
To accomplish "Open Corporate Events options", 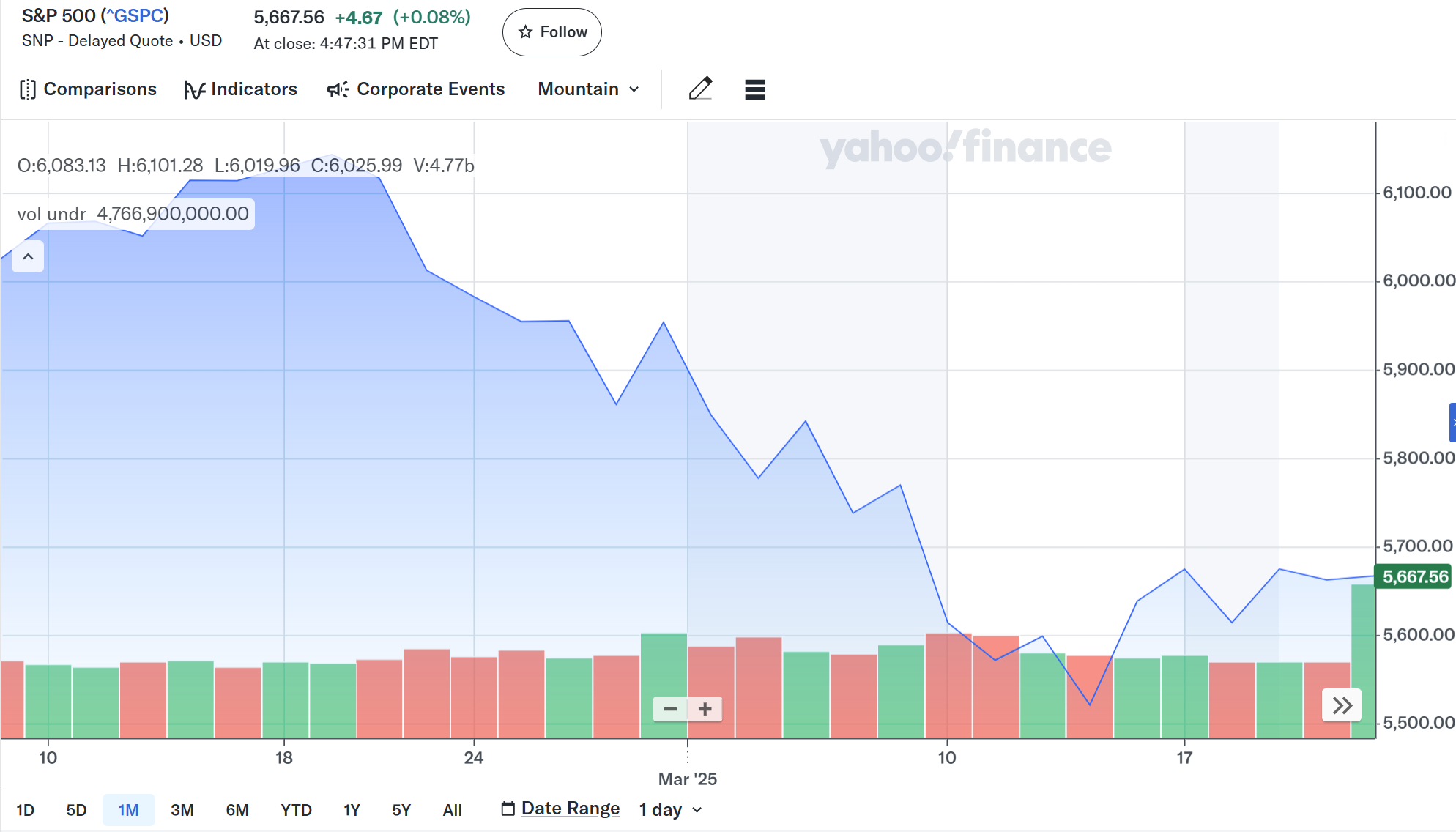I will [416, 89].
